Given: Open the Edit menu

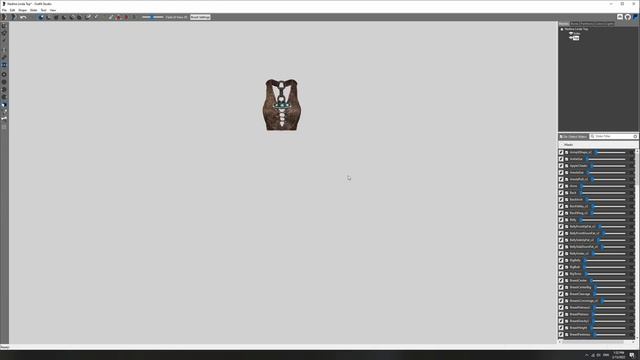Looking at the screenshot, I should coord(12,10).
